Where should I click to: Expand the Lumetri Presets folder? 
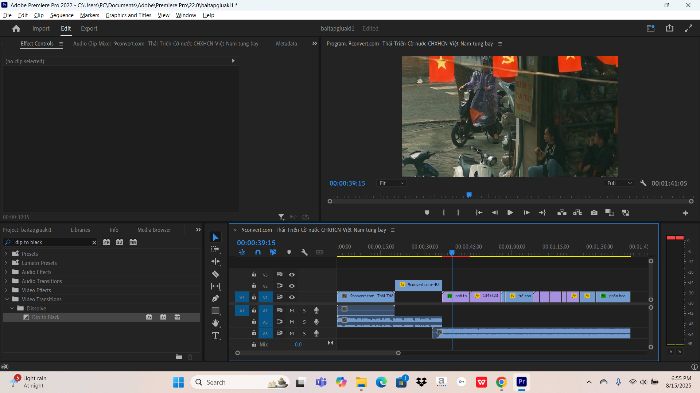point(6,263)
